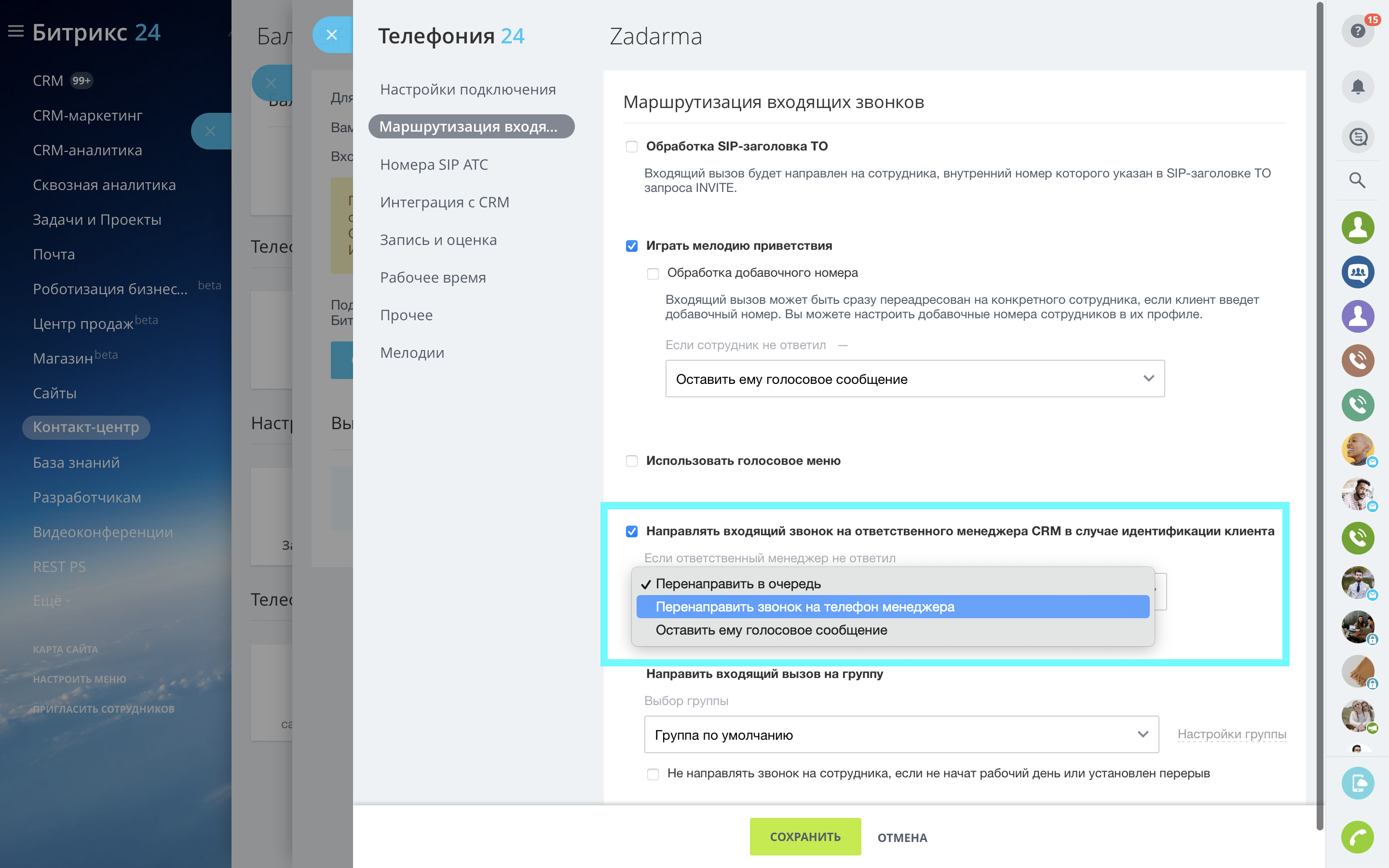Open the man in suit contact photo
Viewport: 1389px width, 868px height.
(1358, 583)
